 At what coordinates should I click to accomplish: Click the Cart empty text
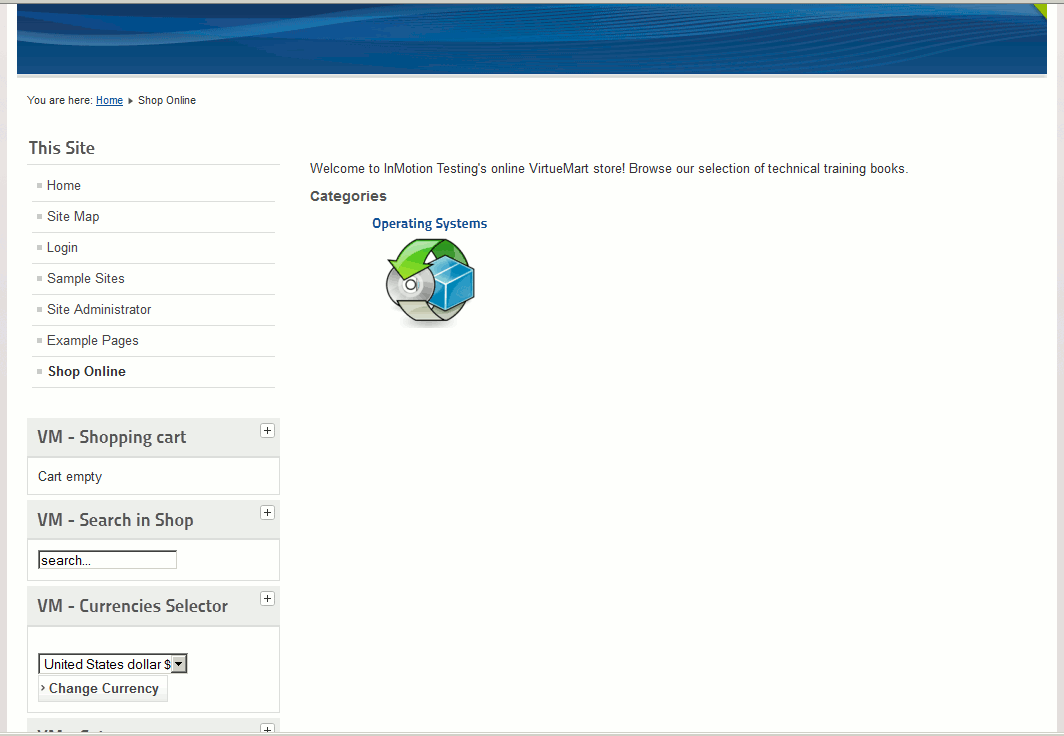[x=70, y=476]
